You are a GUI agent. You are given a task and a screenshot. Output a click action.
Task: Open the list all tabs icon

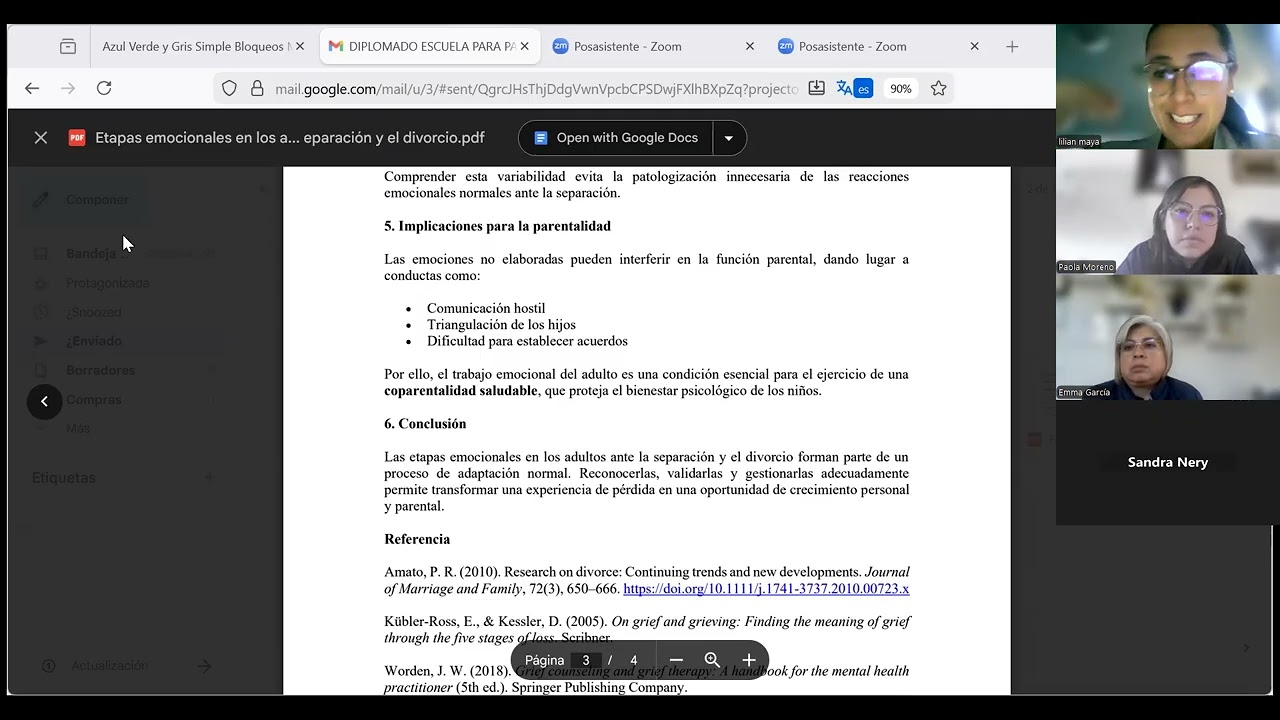click(67, 46)
